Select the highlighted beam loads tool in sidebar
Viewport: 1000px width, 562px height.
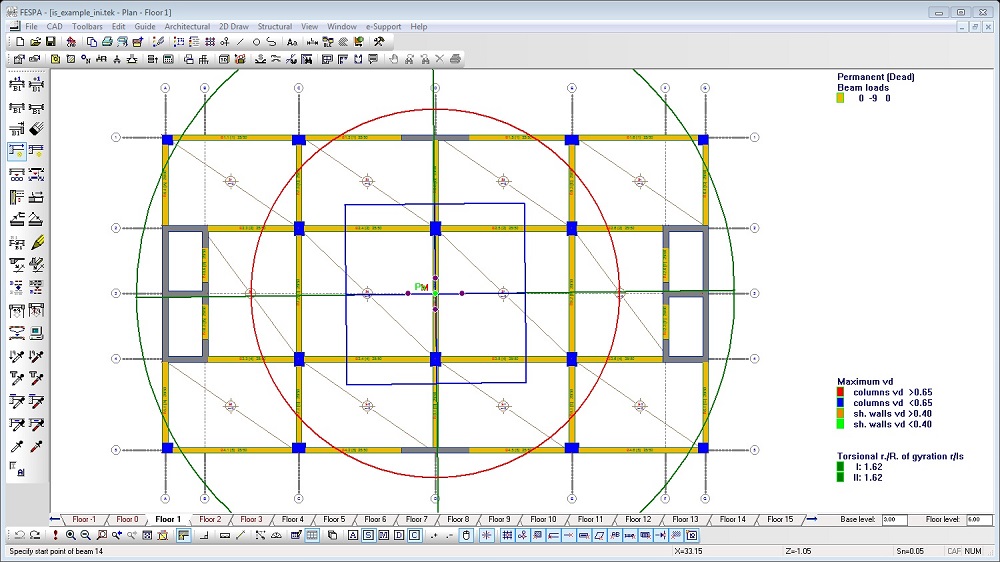point(17,152)
